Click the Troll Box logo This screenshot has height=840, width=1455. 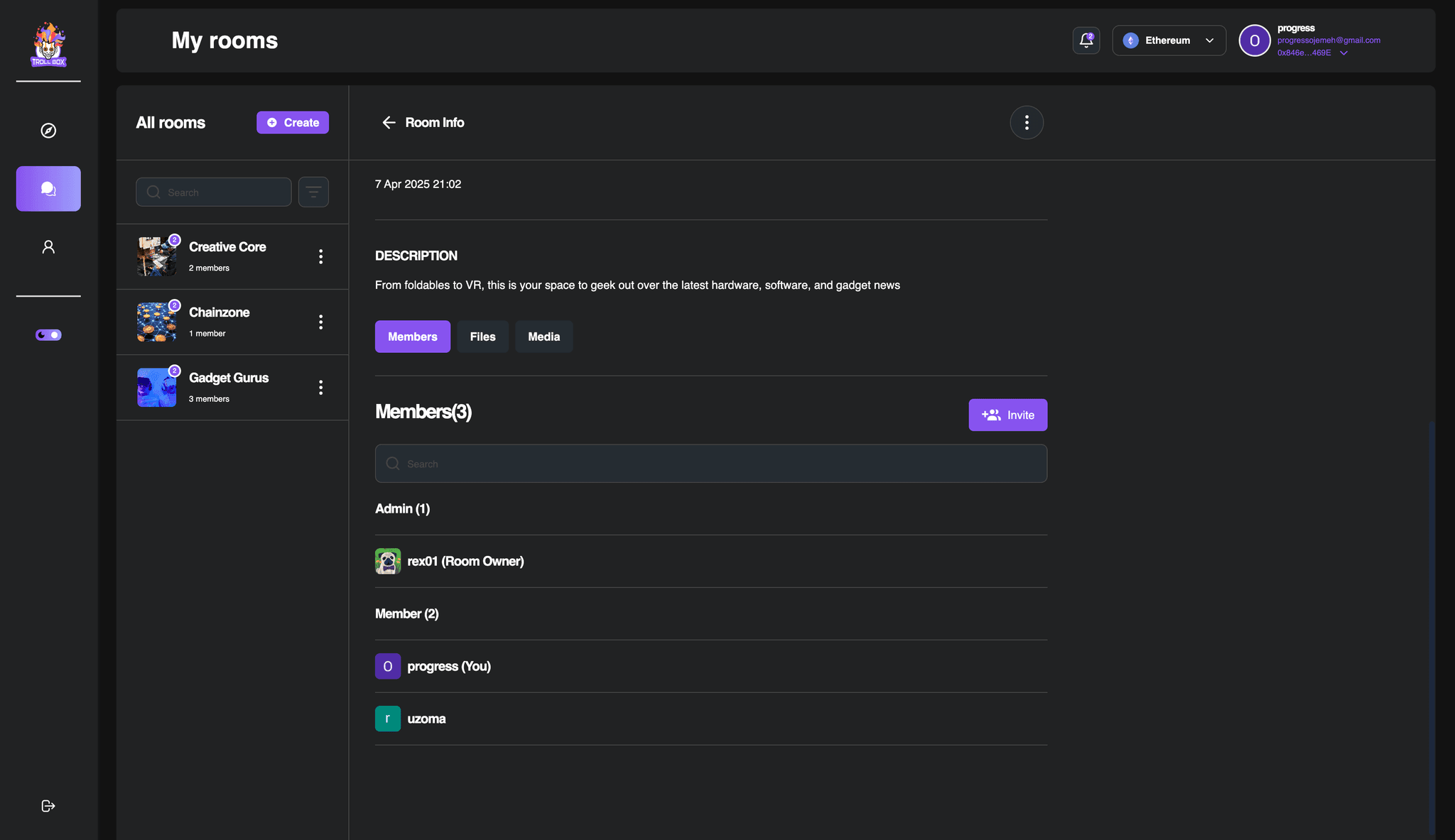[48, 44]
